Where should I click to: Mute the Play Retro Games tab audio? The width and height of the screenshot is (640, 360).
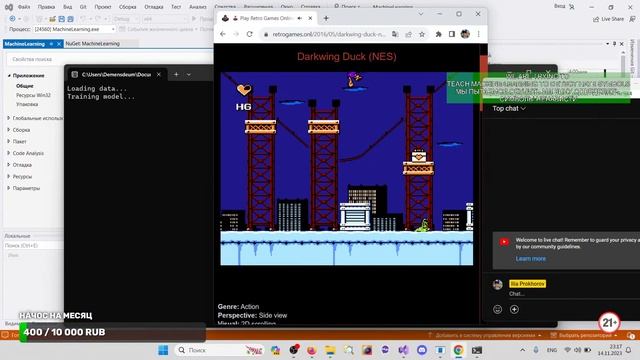click(300, 18)
